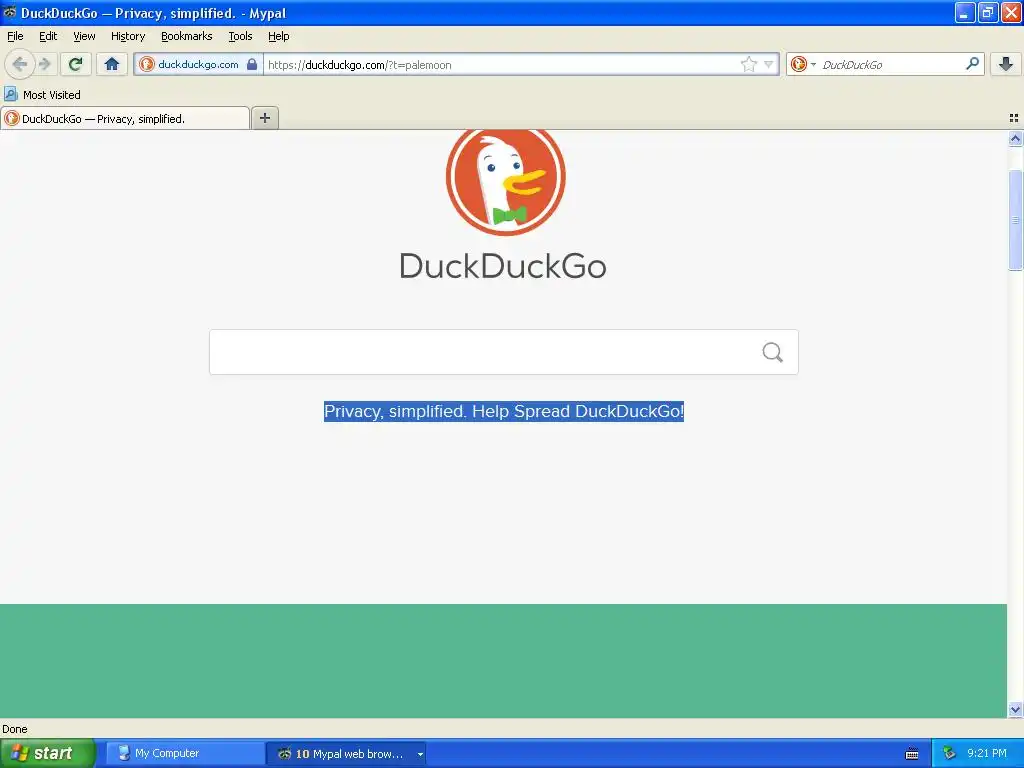
Task: Go to the home page via house icon
Action: 112,64
